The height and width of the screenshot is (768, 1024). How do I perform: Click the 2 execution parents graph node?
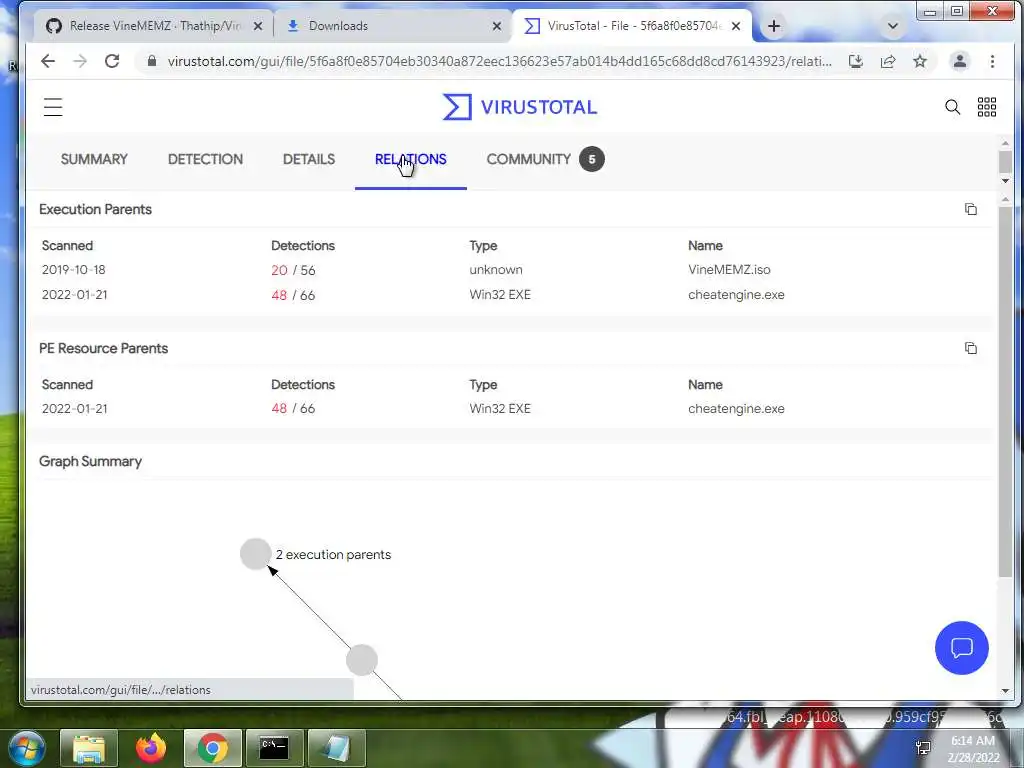coord(256,554)
